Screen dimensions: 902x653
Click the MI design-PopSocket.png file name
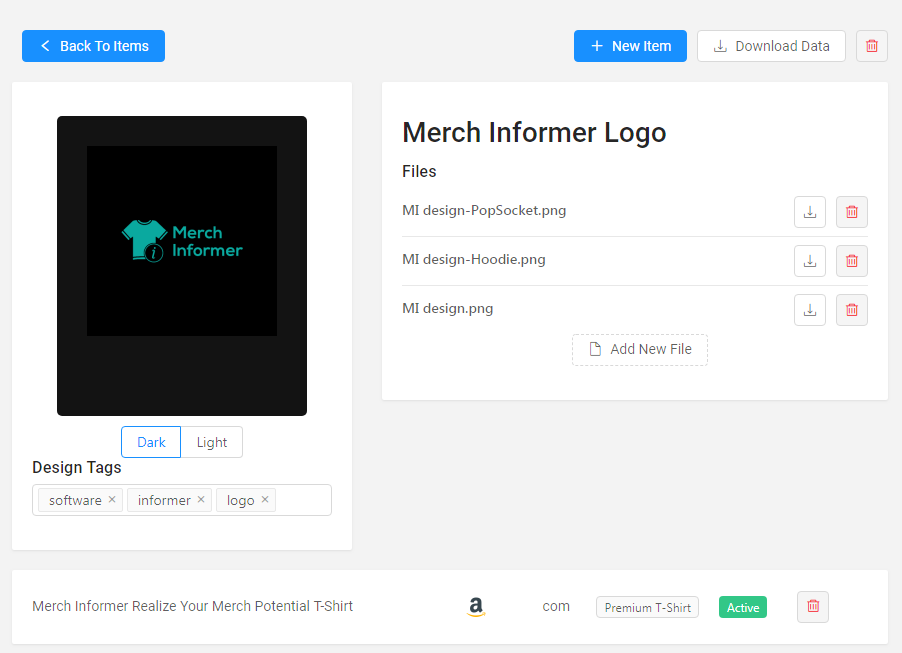tap(484, 211)
